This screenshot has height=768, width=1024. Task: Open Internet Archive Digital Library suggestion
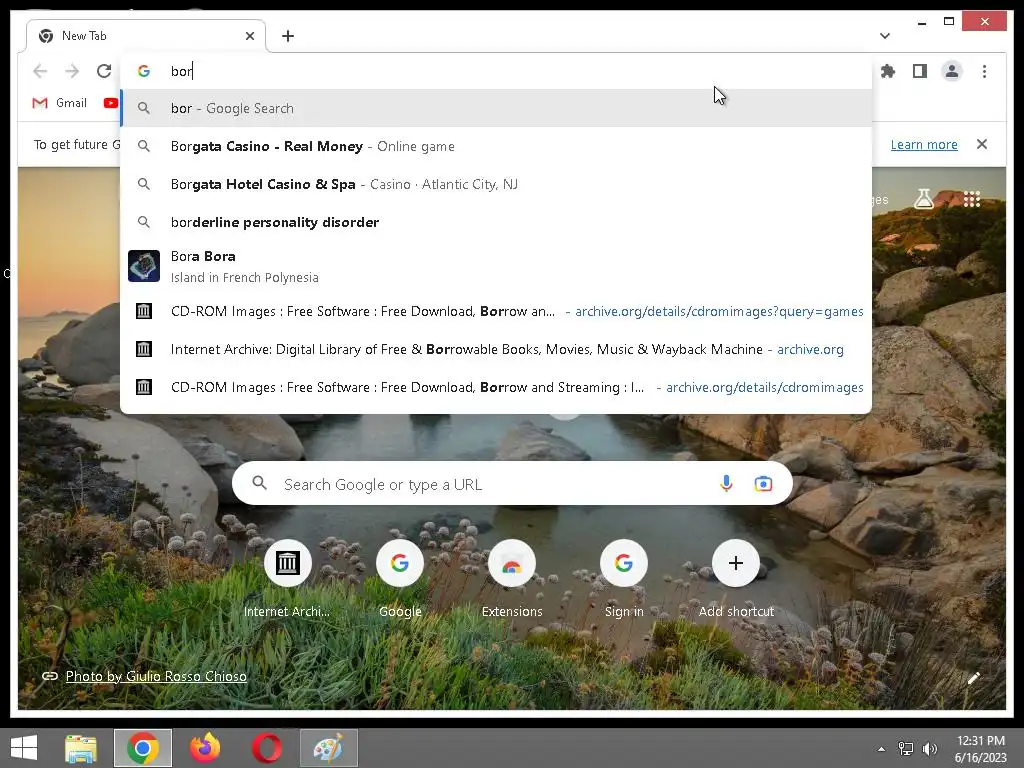click(x=496, y=349)
